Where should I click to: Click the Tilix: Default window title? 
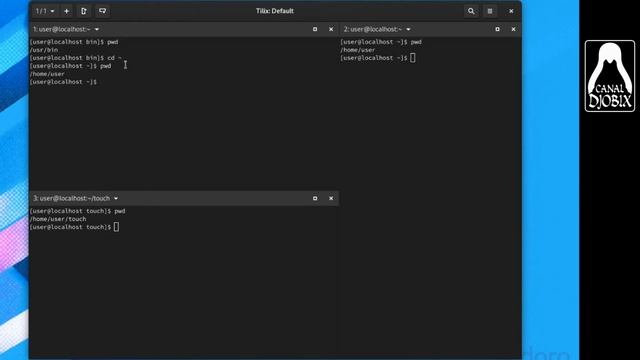[275, 11]
